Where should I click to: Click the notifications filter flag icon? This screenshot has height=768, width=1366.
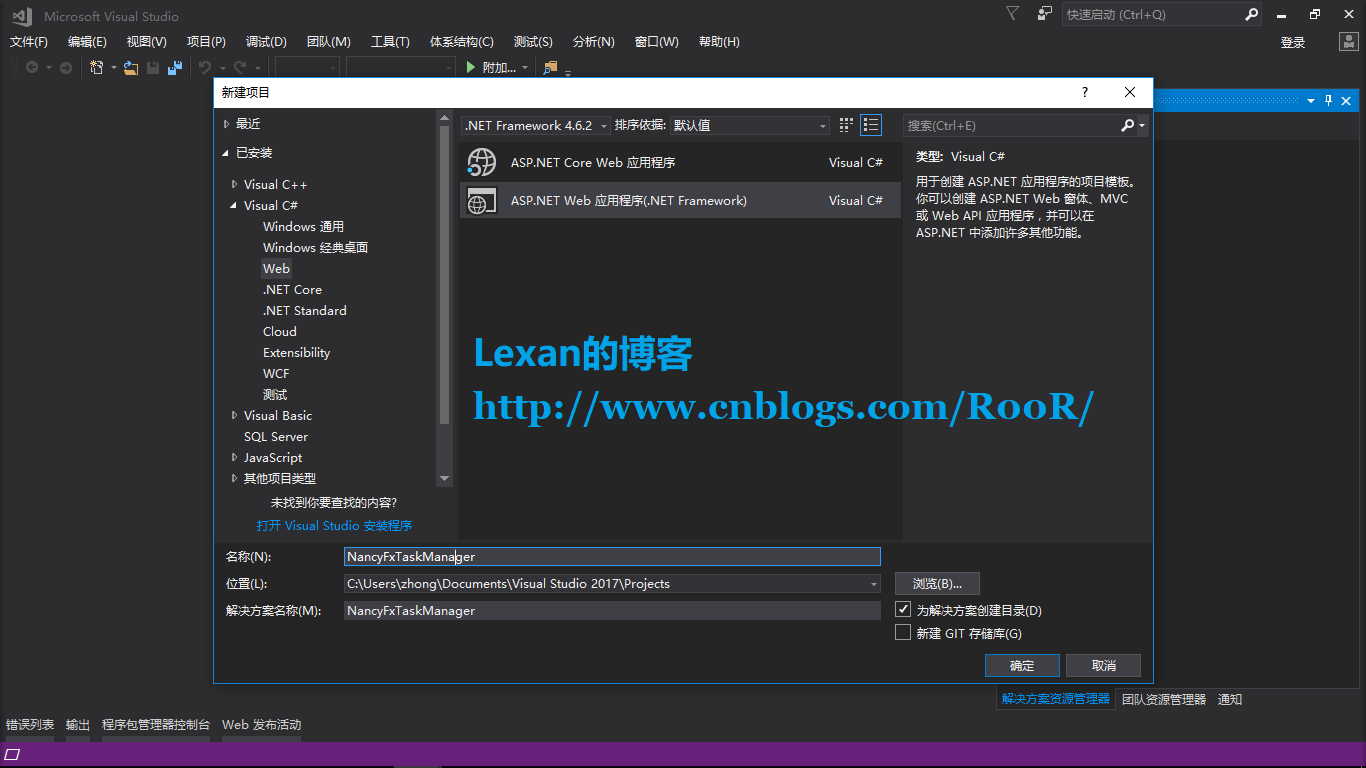pyautogui.click(x=1013, y=14)
